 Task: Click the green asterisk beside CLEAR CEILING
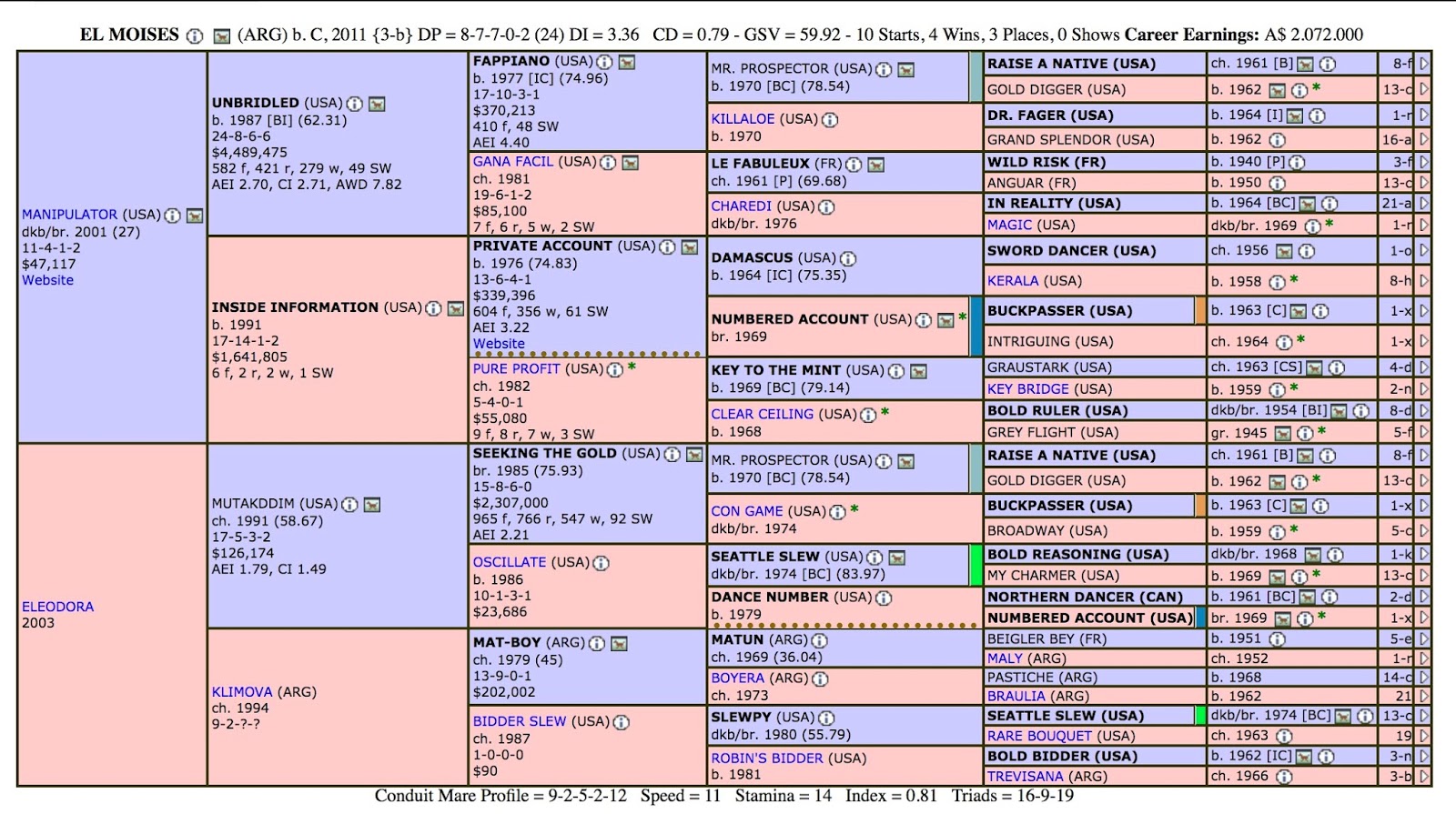885,413
